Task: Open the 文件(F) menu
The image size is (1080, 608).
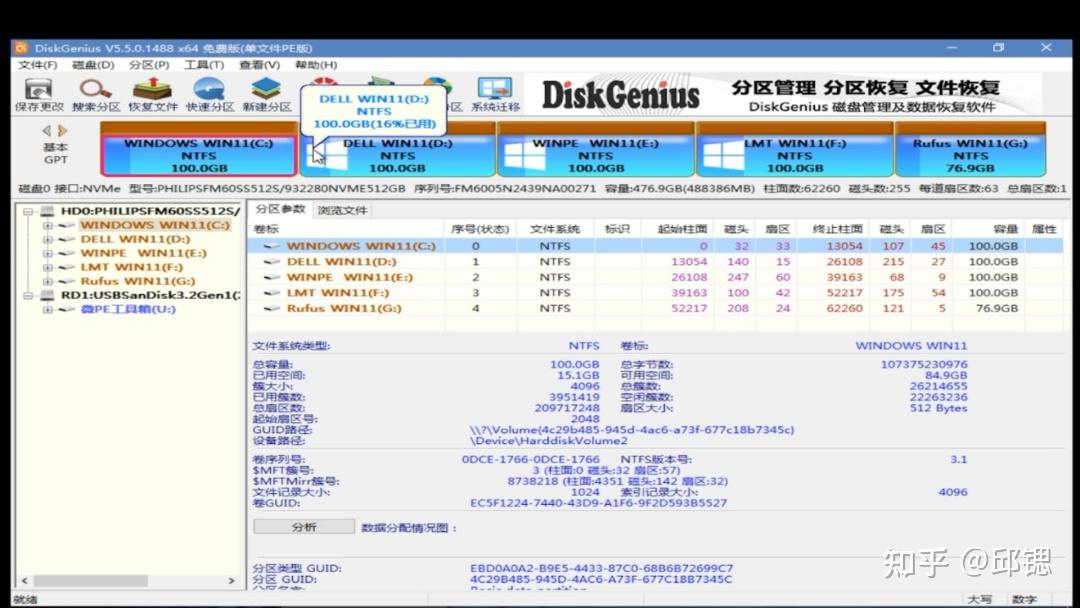Action: click(37, 65)
